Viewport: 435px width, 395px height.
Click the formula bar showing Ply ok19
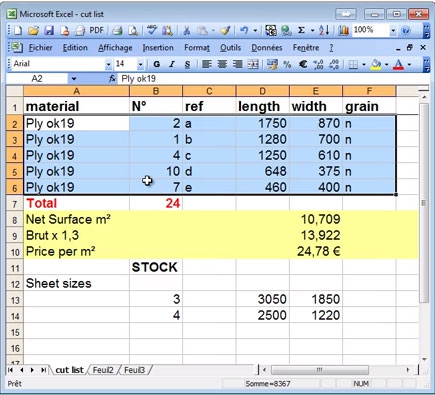point(273,79)
